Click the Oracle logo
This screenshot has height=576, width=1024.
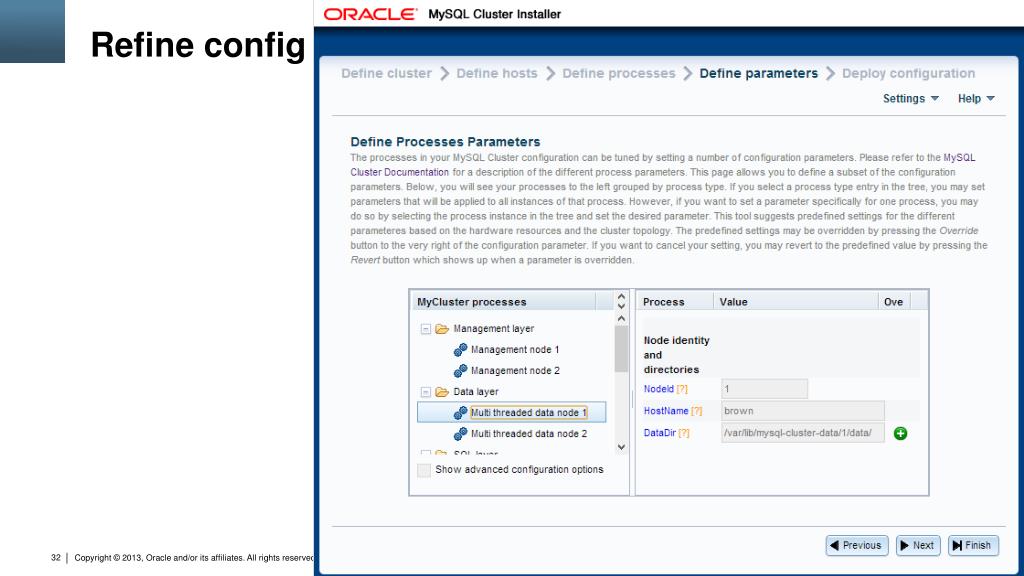[370, 14]
